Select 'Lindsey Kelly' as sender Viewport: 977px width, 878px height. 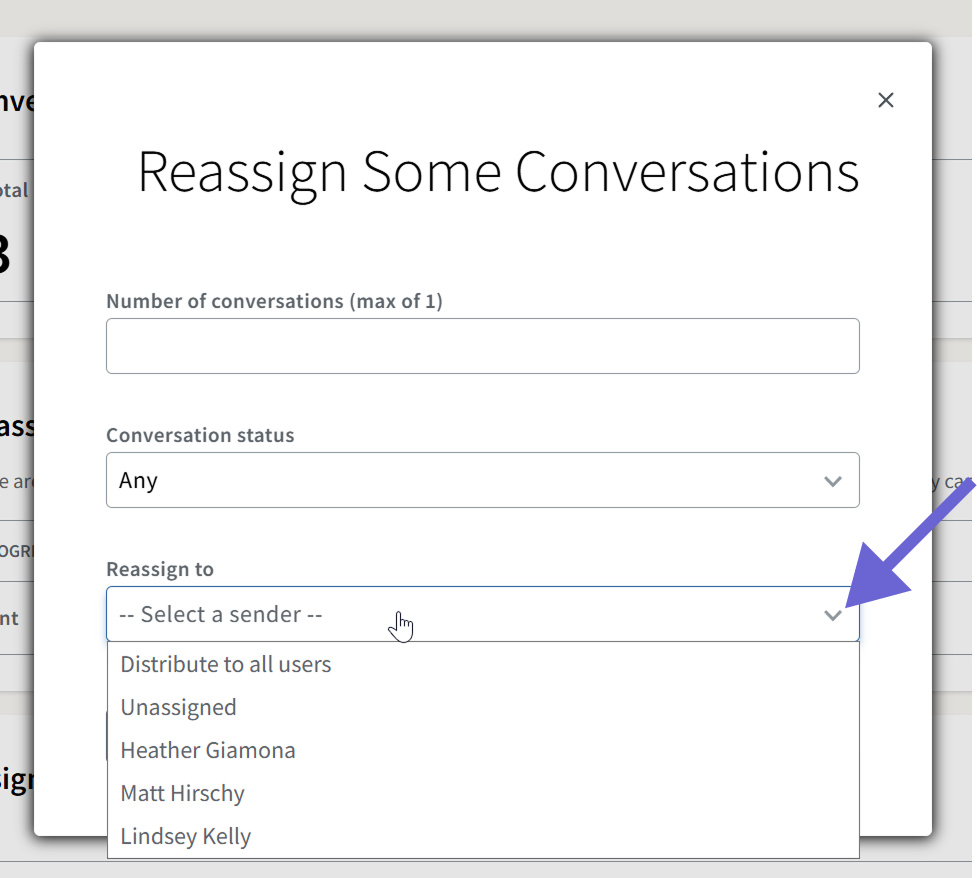point(483,836)
